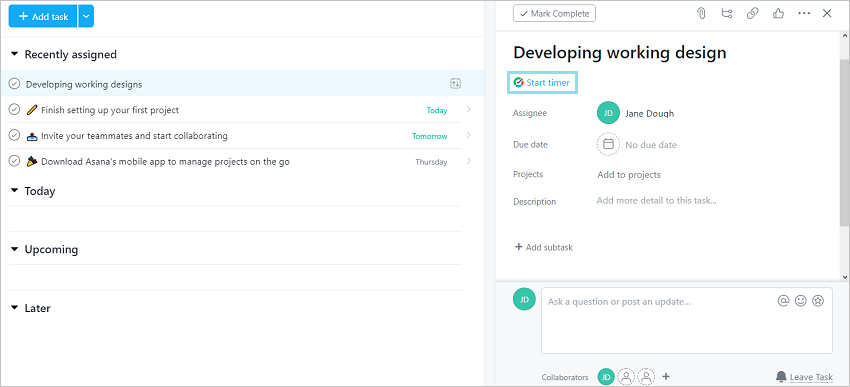Click the Today due date label
The image size is (850, 387).
[437, 110]
